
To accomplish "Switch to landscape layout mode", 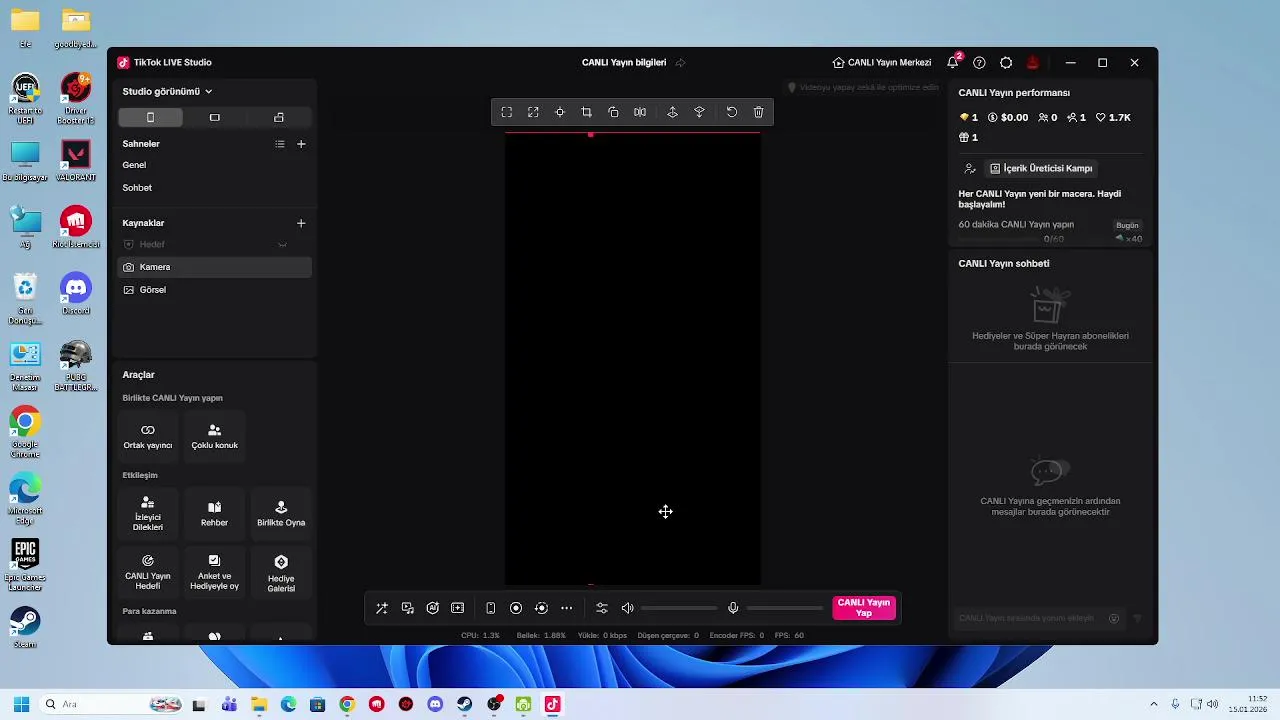I will pyautogui.click(x=214, y=117).
